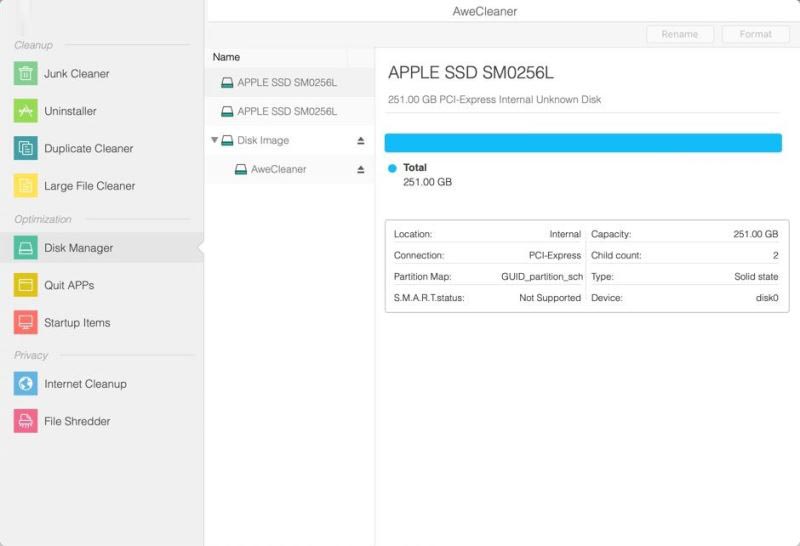Click '251.00 GB PCI-Express Internal Unknown Disk' subtitle
Image resolution: width=800 pixels, height=546 pixels.
[494, 100]
